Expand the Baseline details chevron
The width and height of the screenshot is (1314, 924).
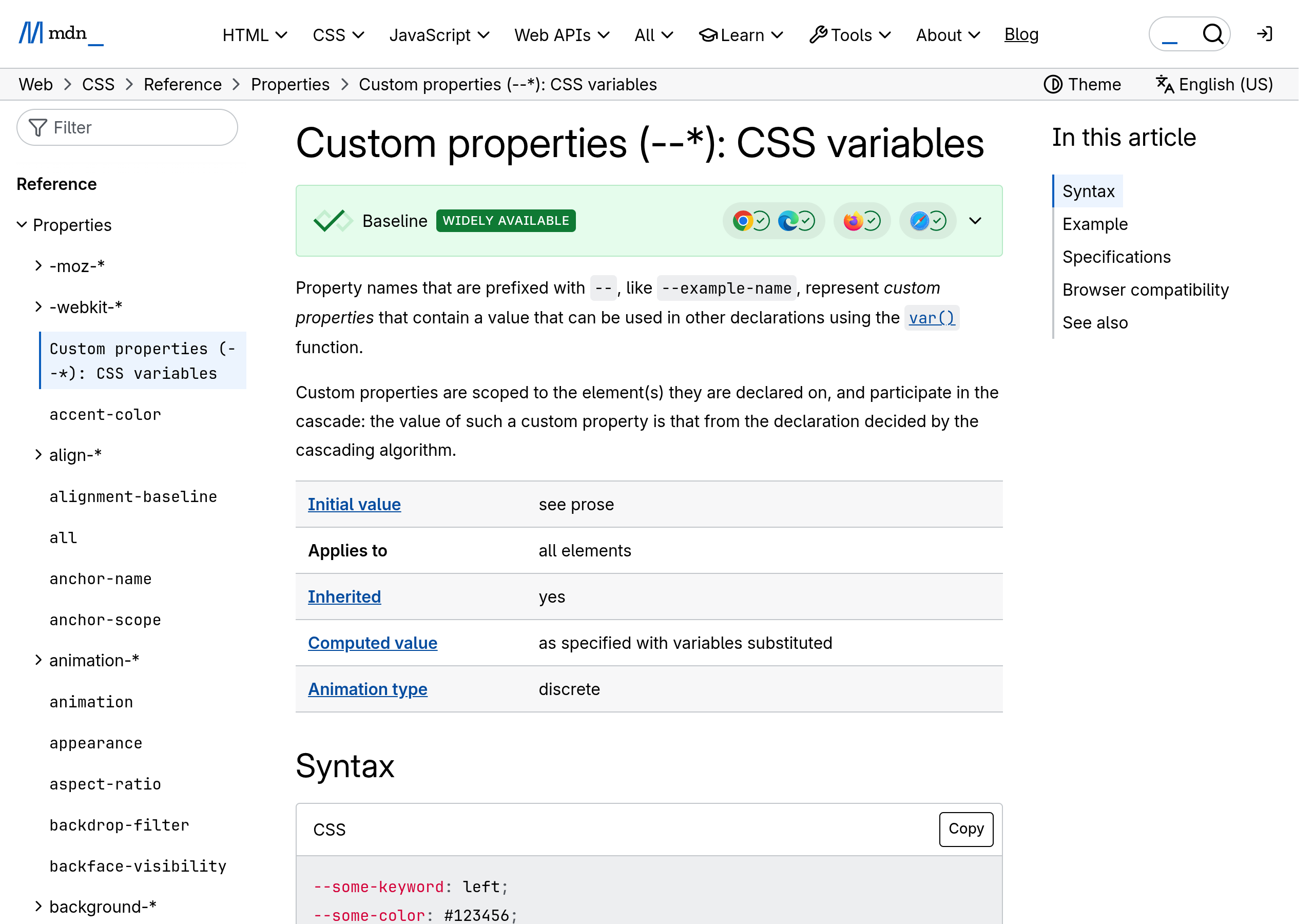(975, 221)
